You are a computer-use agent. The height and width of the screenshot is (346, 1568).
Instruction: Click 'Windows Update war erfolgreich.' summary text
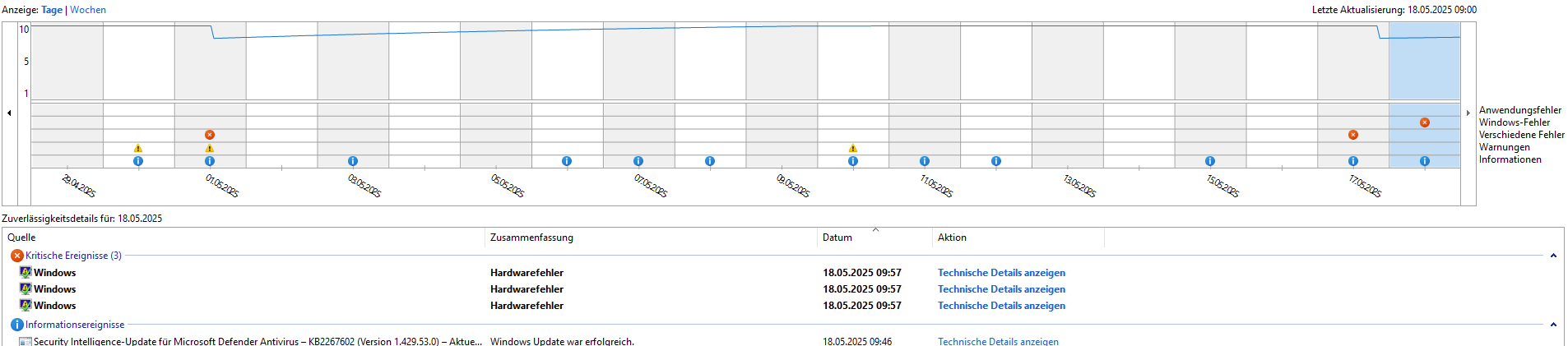(562, 341)
